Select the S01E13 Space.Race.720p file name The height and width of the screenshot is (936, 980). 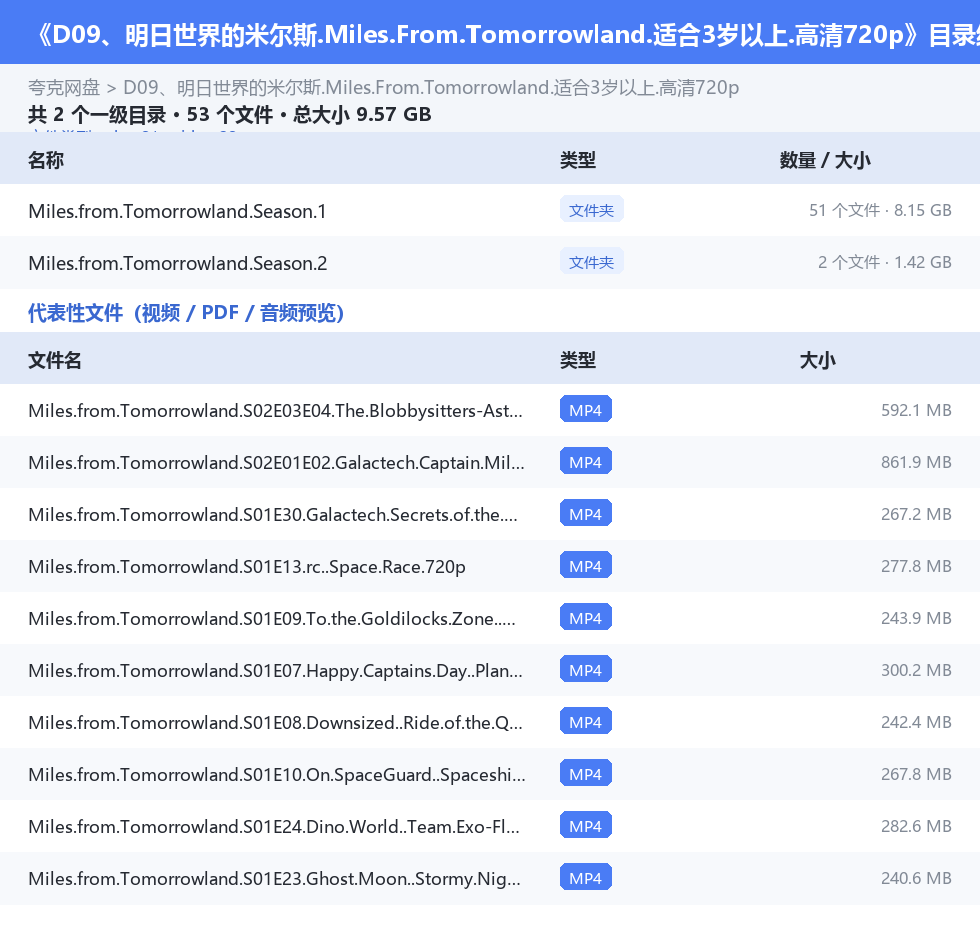pyautogui.click(x=247, y=566)
